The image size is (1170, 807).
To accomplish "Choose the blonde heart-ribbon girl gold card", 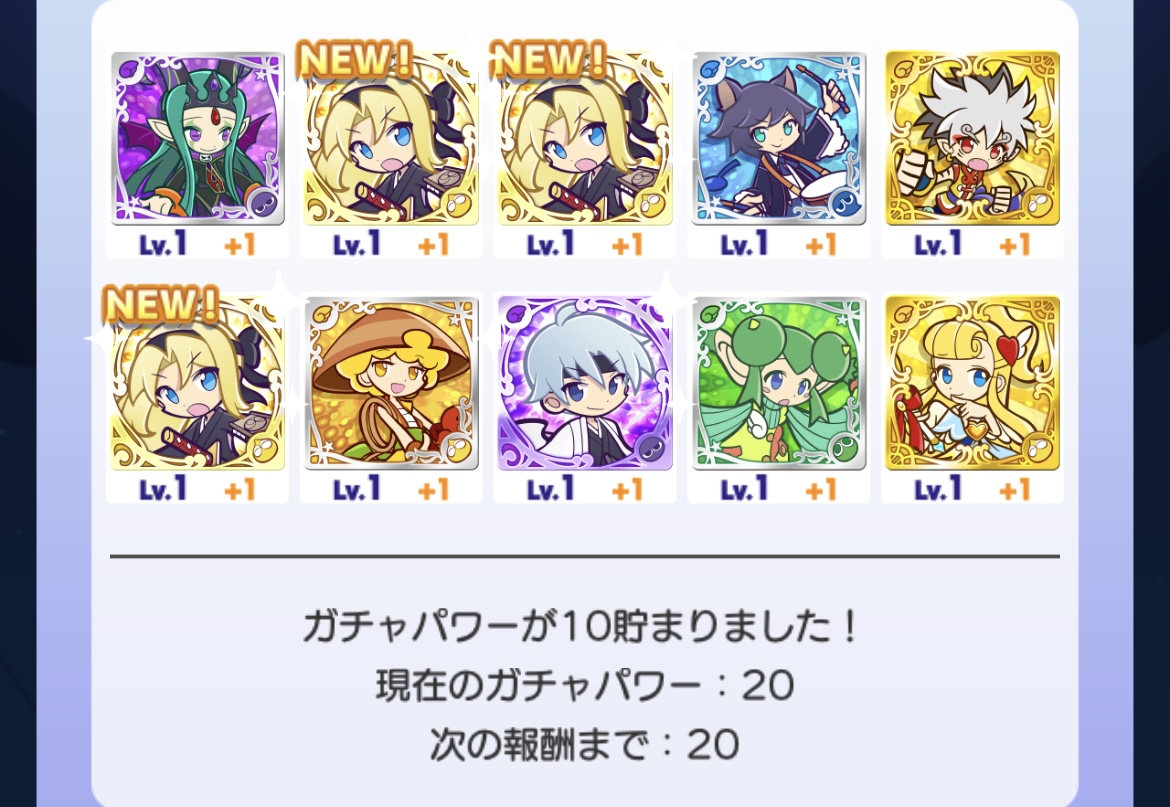I will point(972,383).
